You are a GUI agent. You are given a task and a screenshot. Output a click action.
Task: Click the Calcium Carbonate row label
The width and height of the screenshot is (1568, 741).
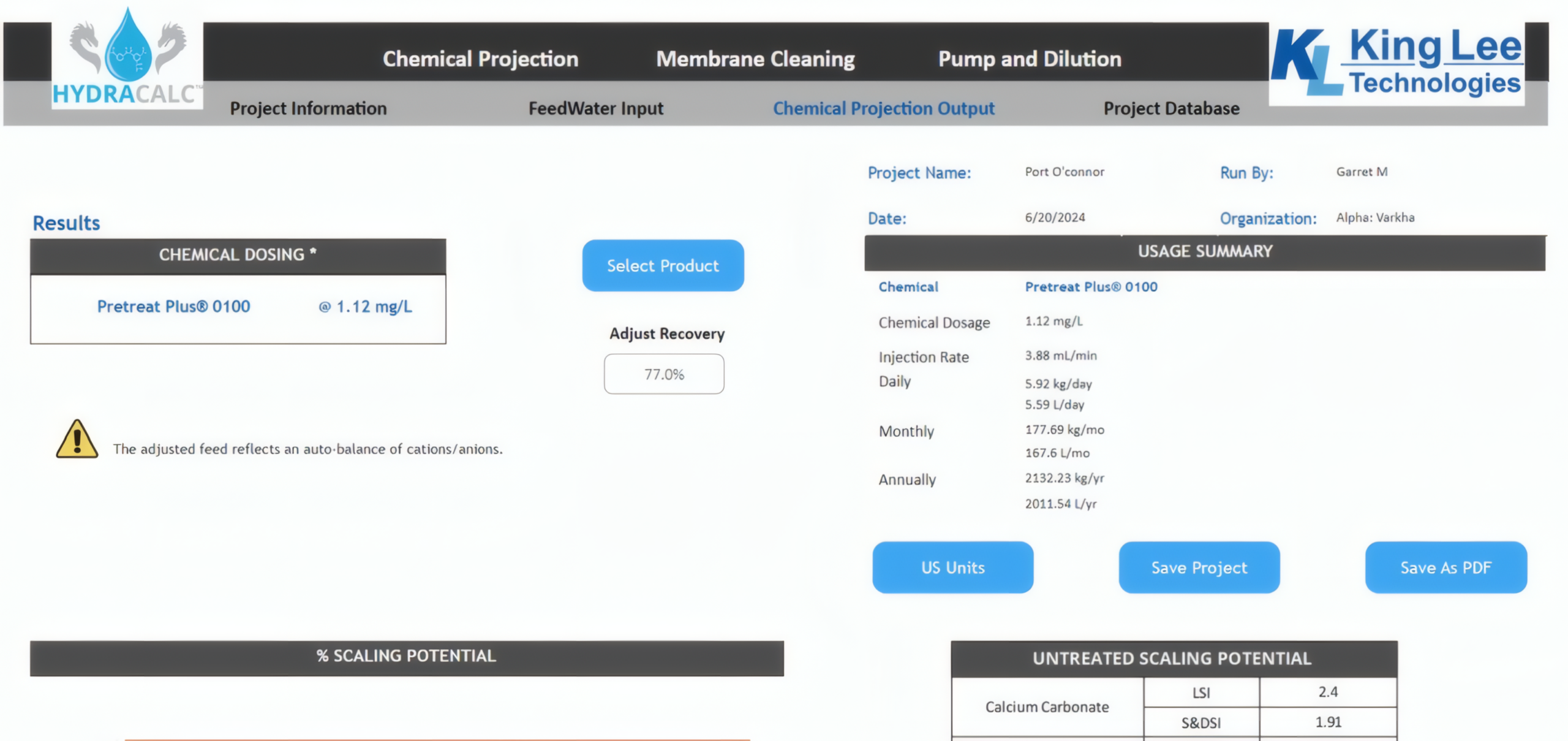click(1047, 707)
